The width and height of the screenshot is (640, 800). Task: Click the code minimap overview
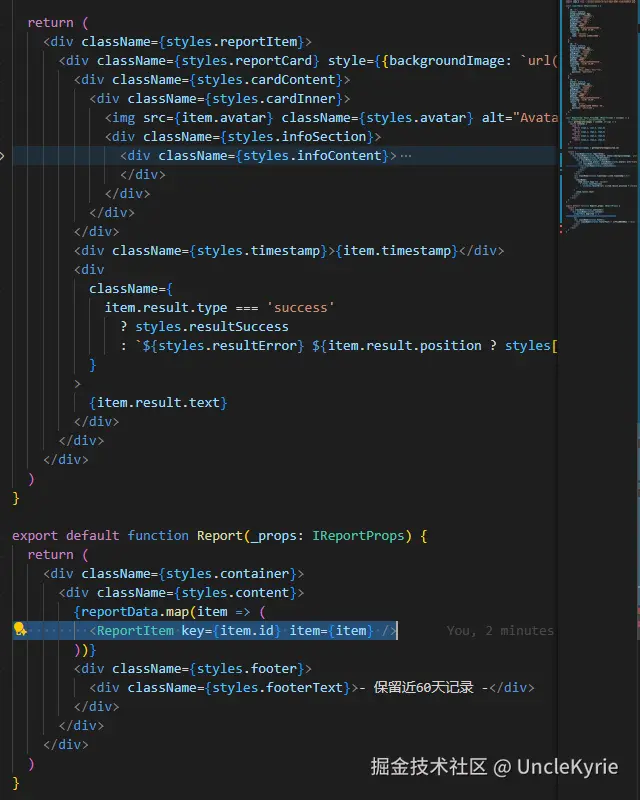600,117
